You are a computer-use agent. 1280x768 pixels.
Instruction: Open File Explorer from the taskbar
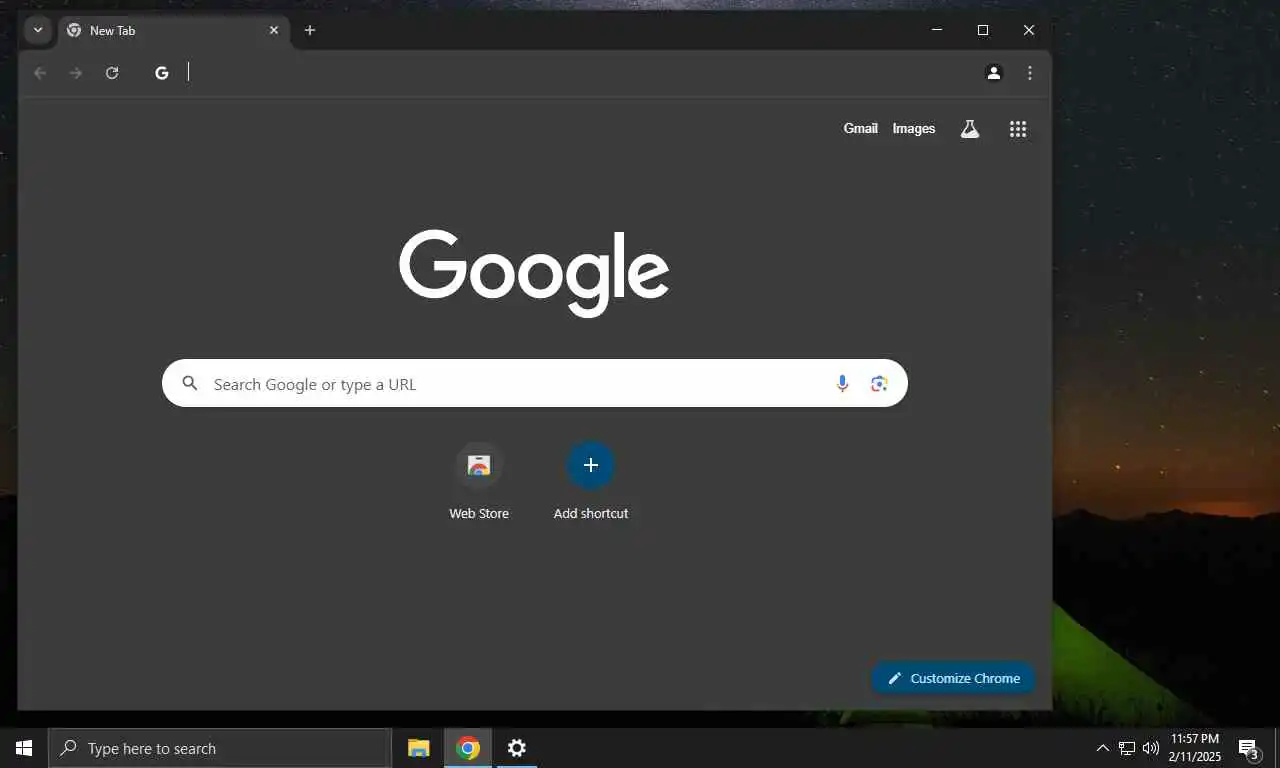419,748
